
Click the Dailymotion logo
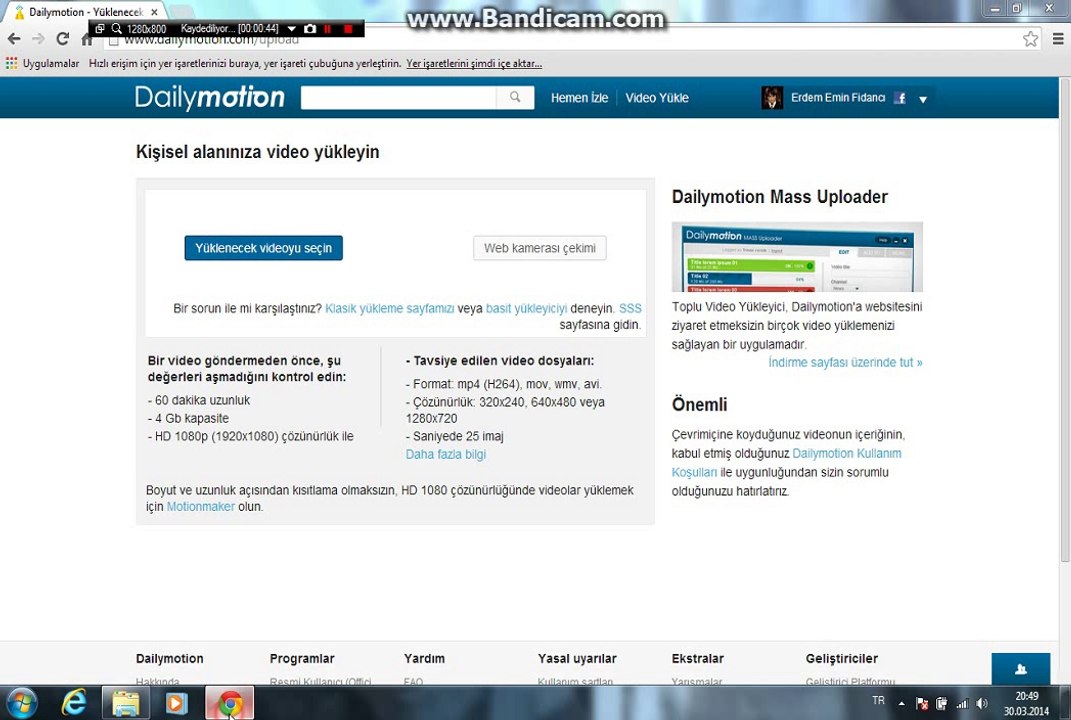[x=210, y=98]
